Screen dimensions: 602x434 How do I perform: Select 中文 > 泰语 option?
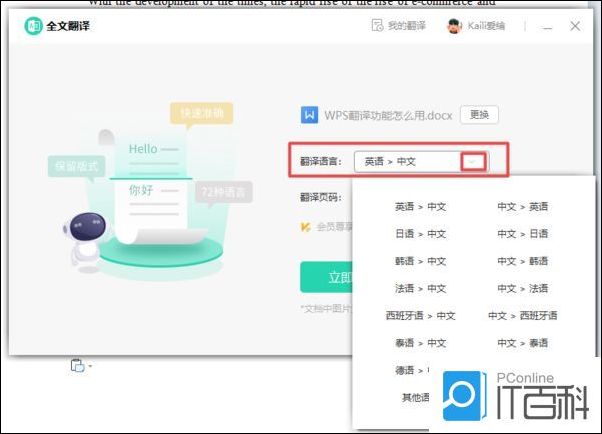tap(522, 343)
